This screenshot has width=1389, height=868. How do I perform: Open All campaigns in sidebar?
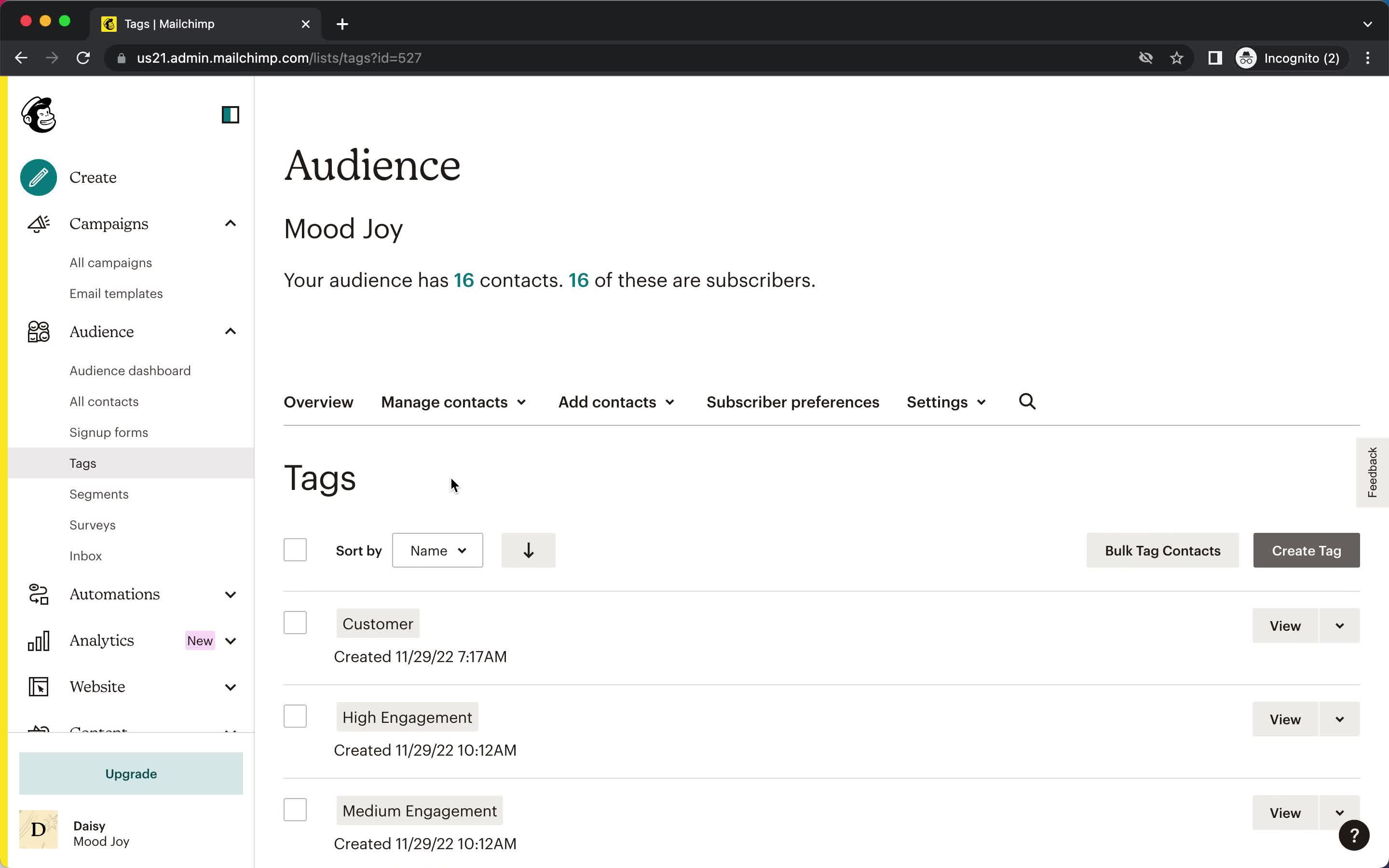(x=111, y=262)
